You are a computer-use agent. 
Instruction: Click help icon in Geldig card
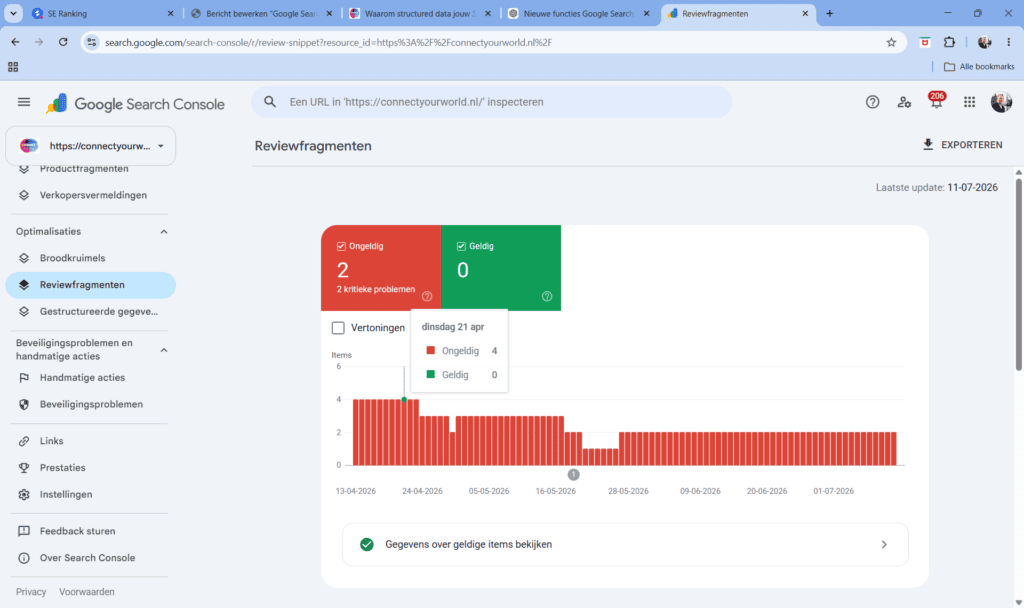coord(547,296)
